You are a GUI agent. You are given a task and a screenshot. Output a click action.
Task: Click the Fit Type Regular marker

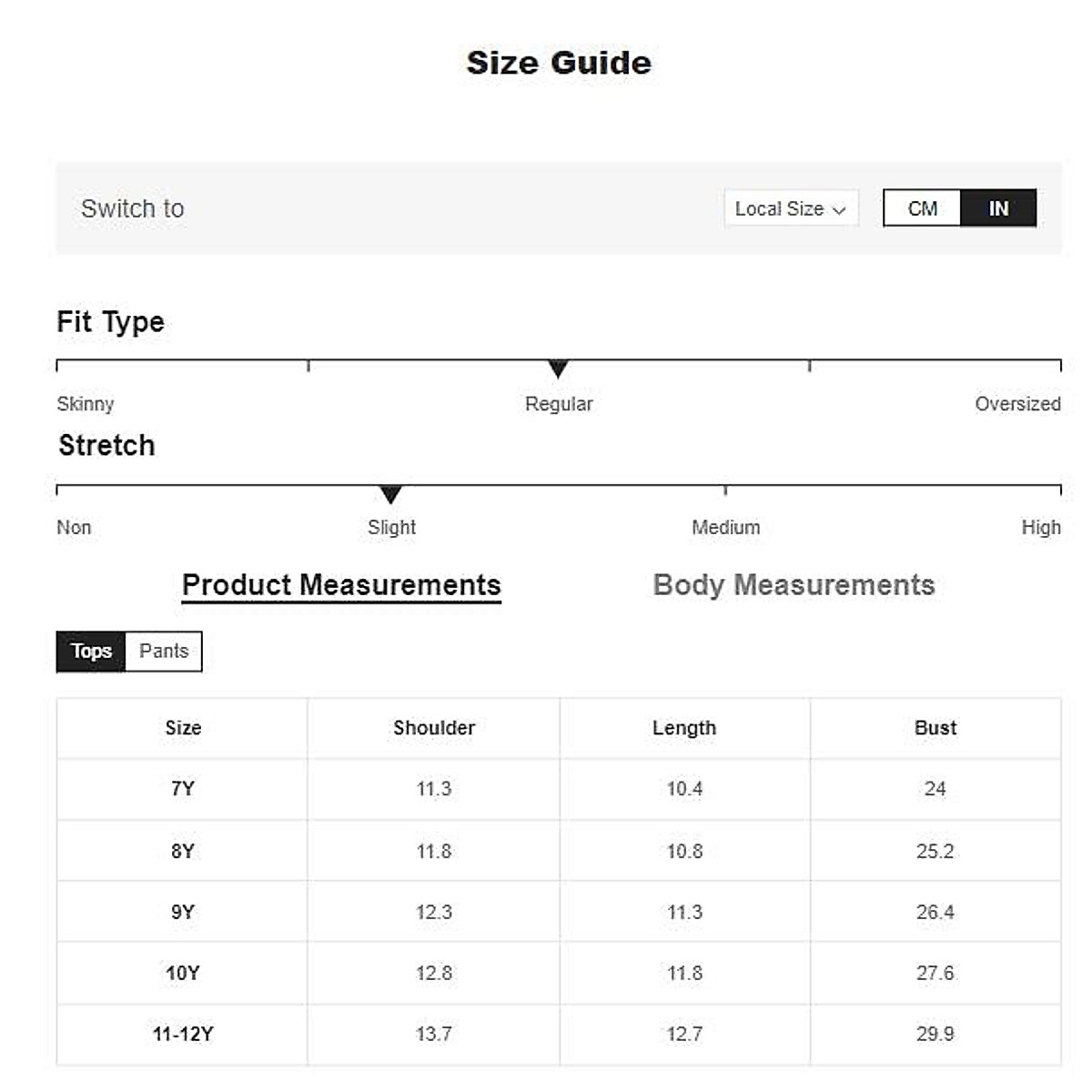(x=558, y=369)
